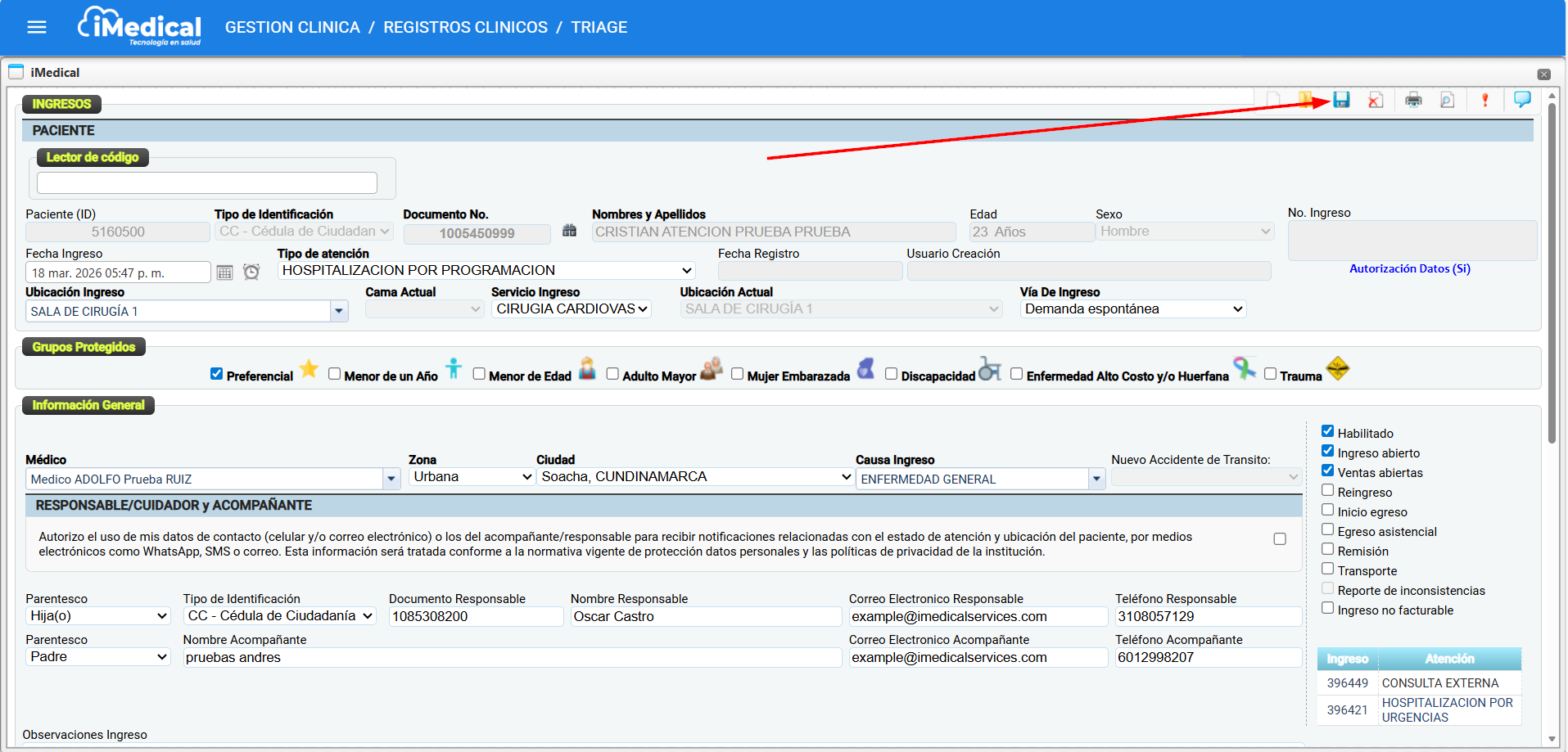Navigate to REGISTROS CLINICOS breadcrumb
Viewport: 1568px width, 752px height.
click(465, 27)
